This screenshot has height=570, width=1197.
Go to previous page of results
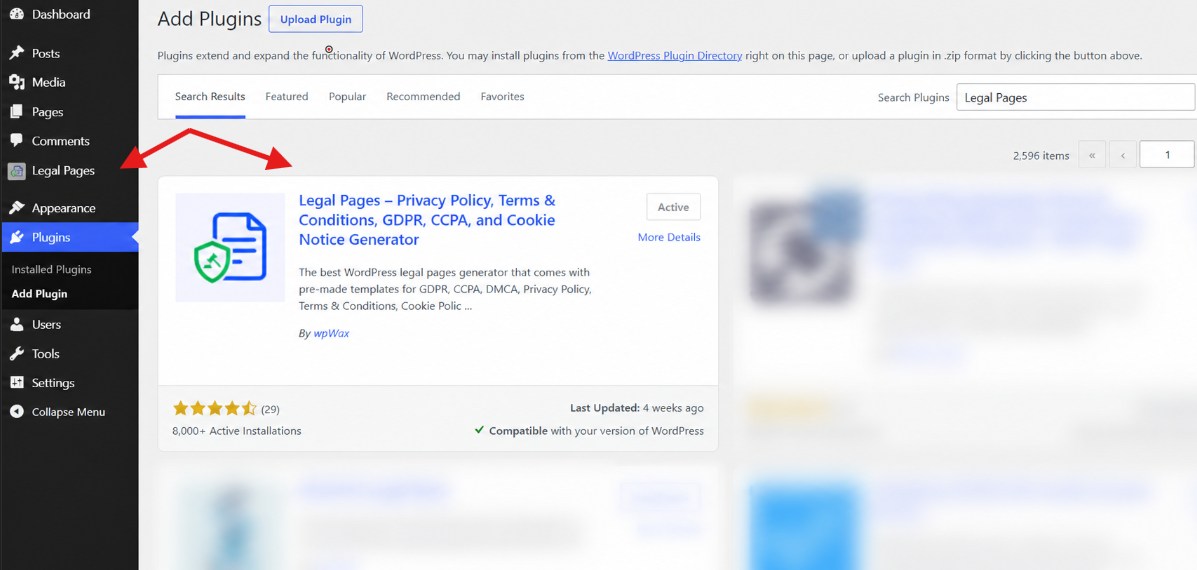1122,155
